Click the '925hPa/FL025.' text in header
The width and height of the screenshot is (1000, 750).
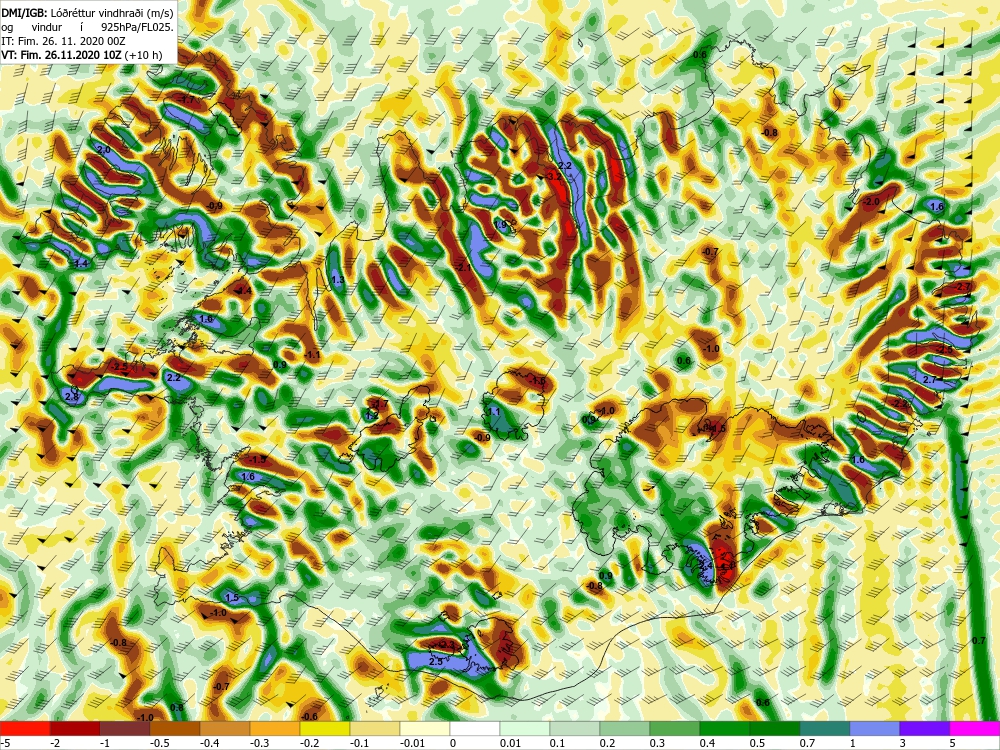(x=138, y=27)
